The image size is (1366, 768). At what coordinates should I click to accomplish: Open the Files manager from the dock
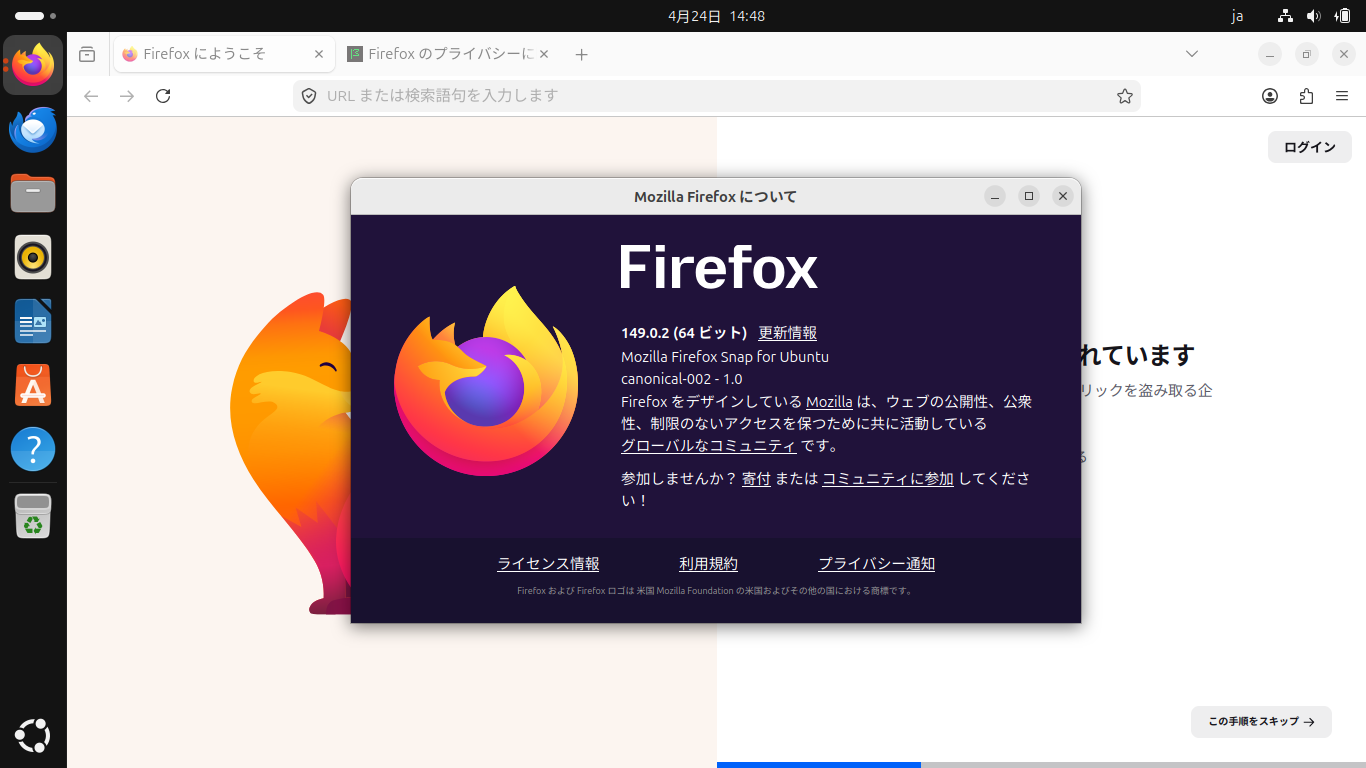click(33, 194)
